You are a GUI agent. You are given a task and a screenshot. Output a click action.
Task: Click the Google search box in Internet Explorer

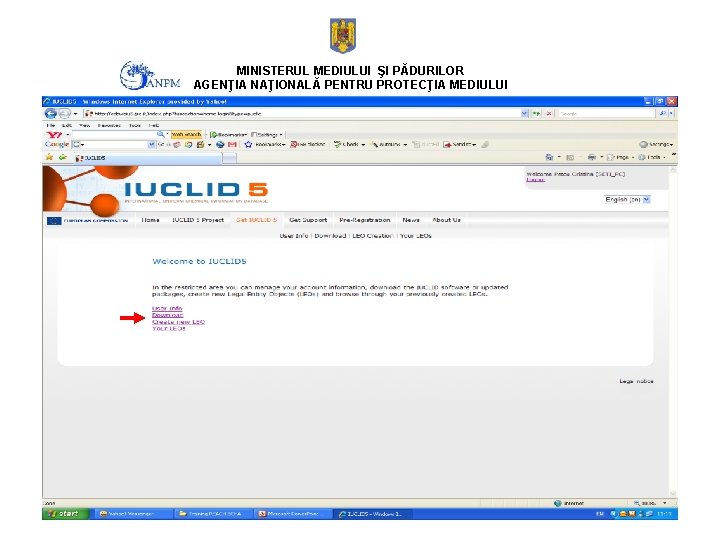606,113
